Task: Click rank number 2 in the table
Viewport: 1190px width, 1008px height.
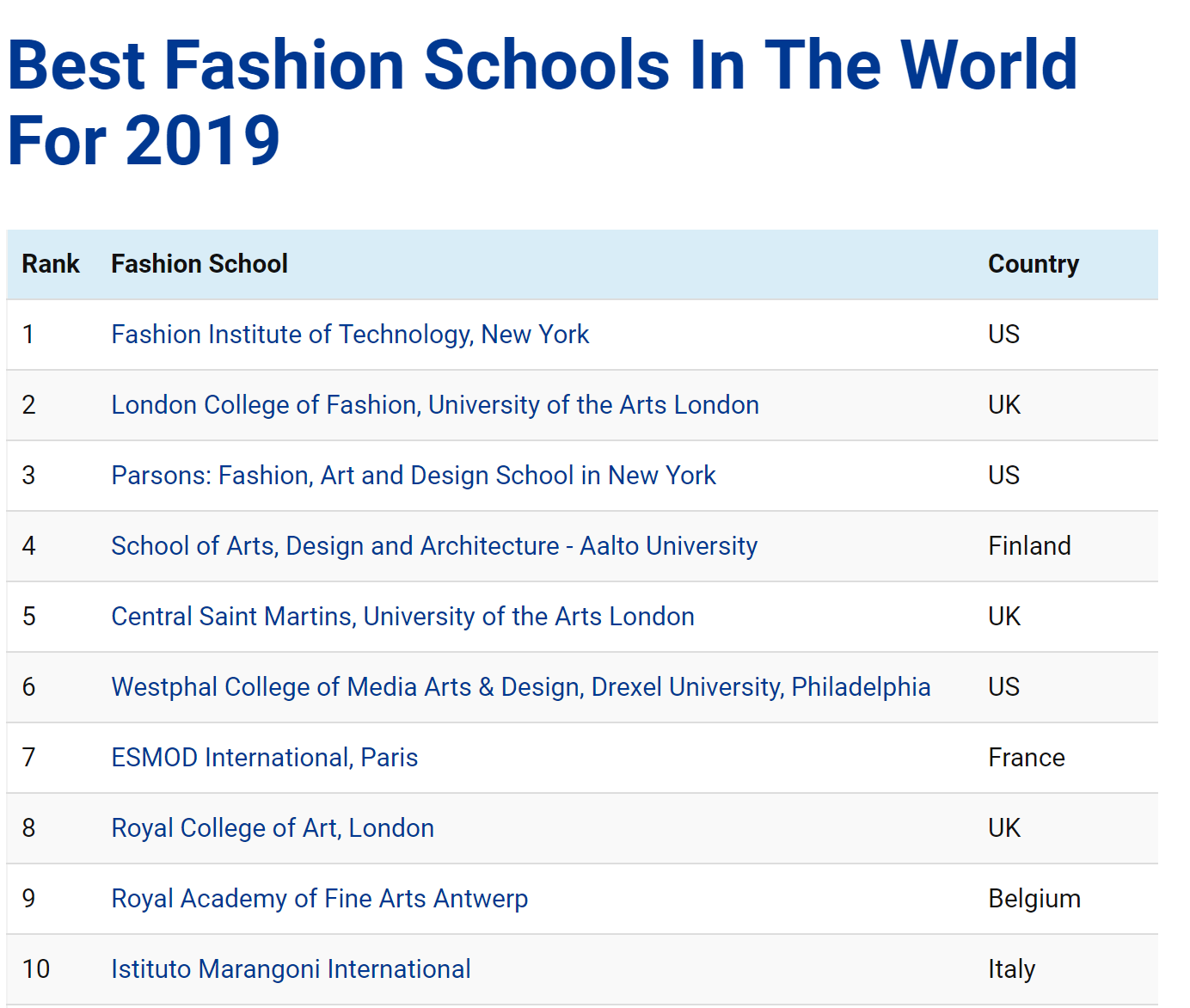Action: 29,405
